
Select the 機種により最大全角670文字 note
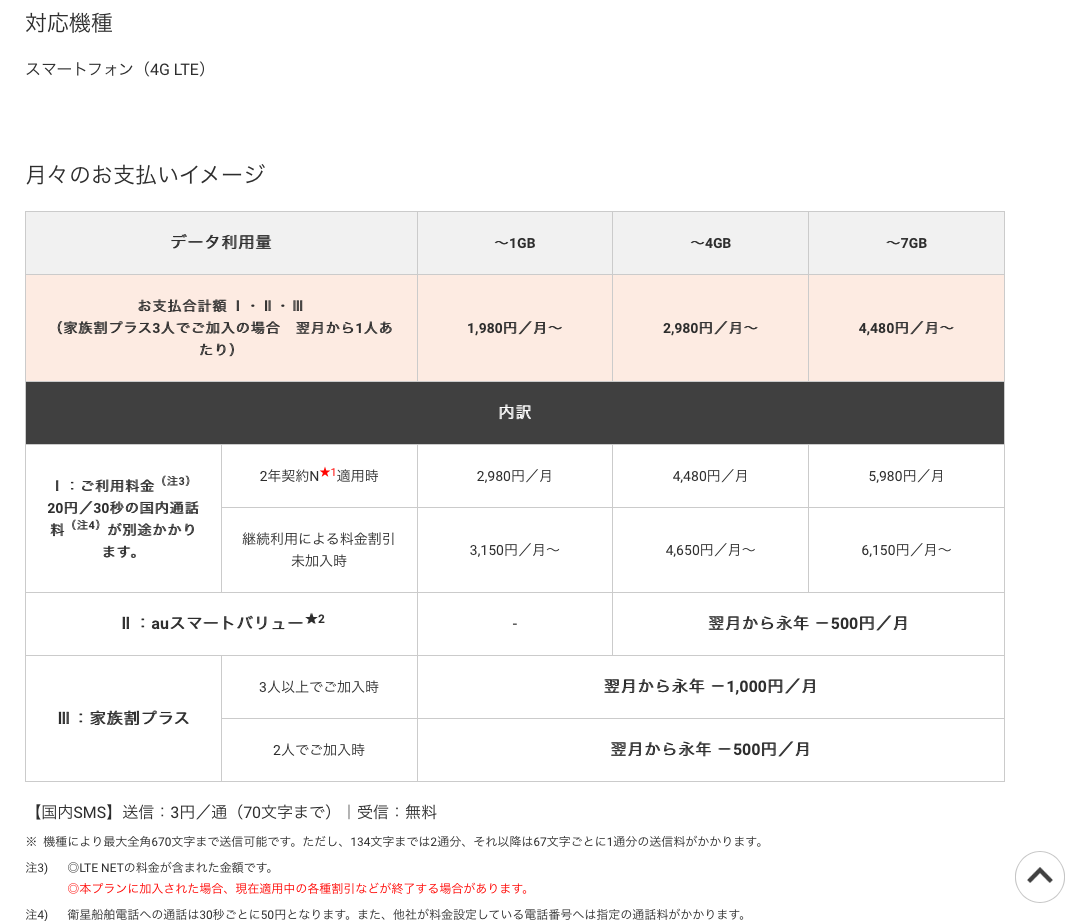[395, 841]
